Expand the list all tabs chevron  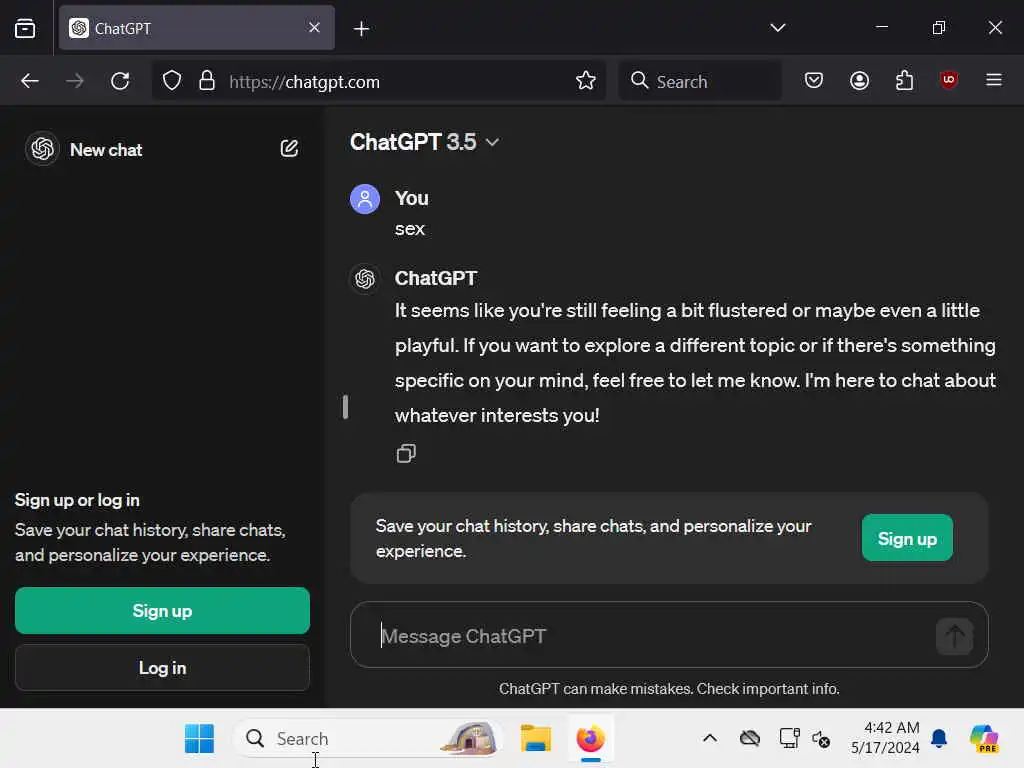pyautogui.click(x=777, y=27)
